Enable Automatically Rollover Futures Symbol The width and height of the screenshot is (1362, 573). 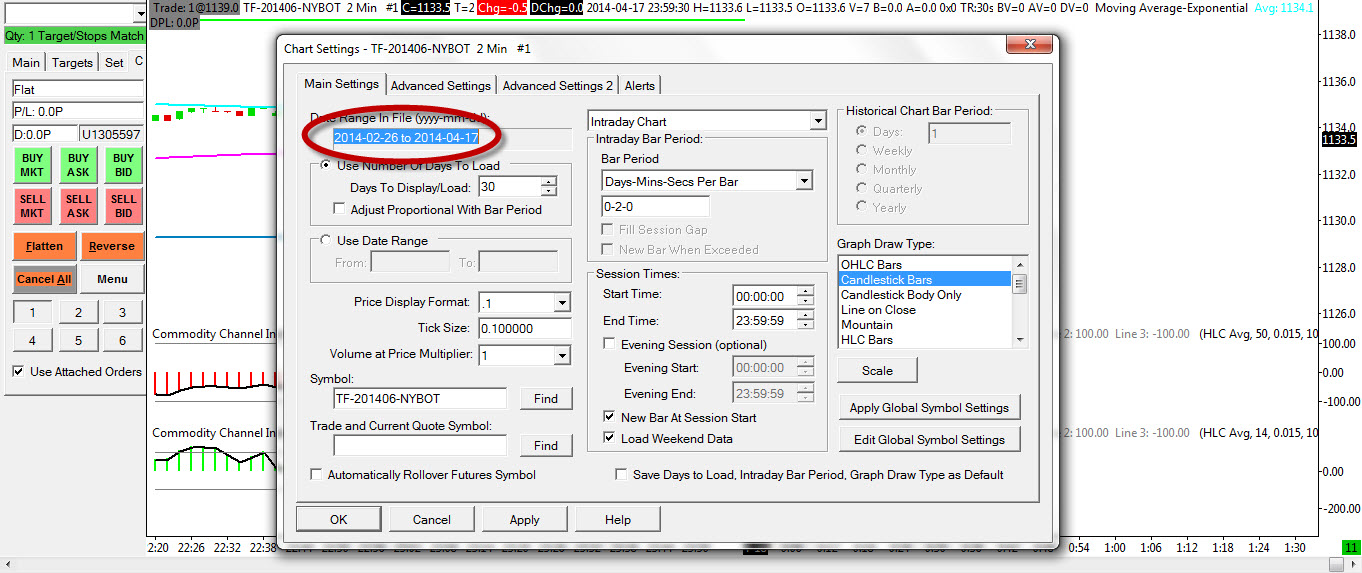pyautogui.click(x=317, y=475)
